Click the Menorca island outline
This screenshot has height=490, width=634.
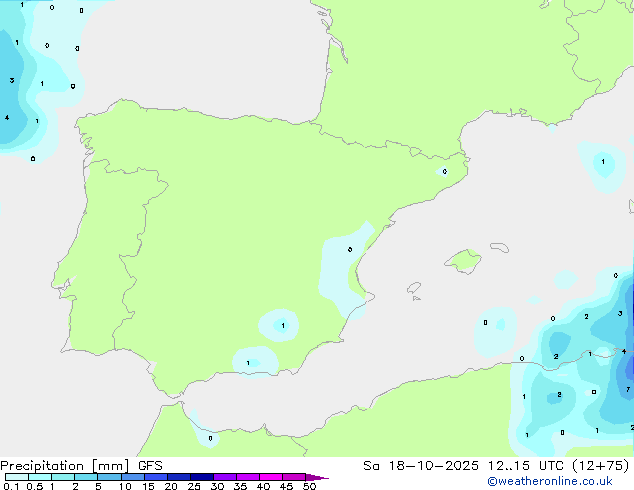499,247
